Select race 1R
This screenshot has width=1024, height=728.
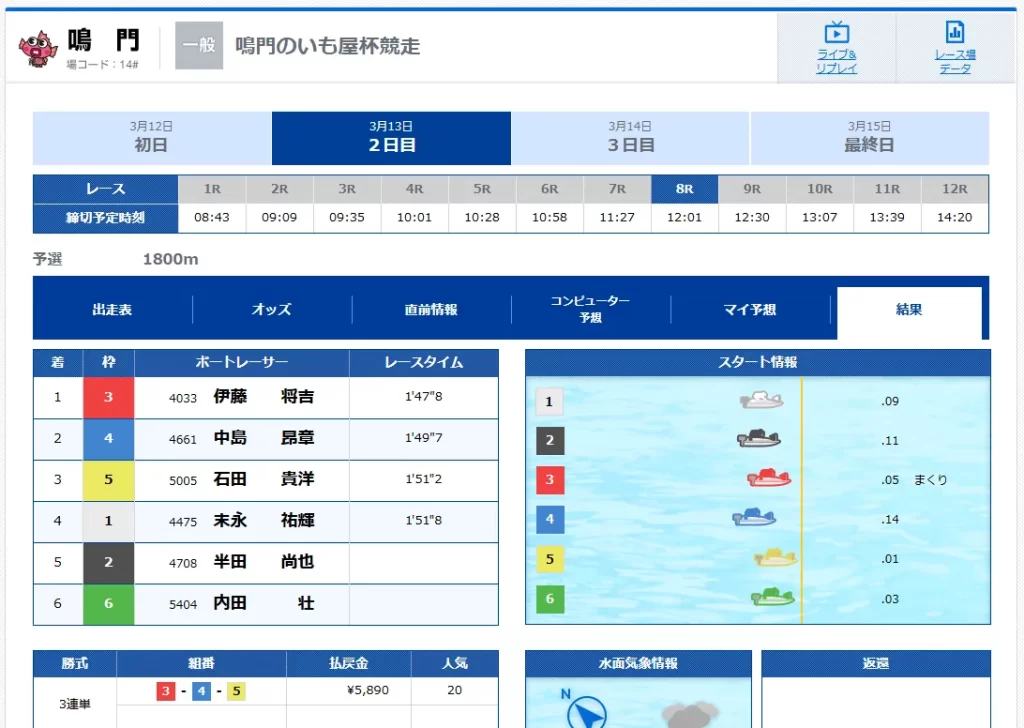point(211,188)
